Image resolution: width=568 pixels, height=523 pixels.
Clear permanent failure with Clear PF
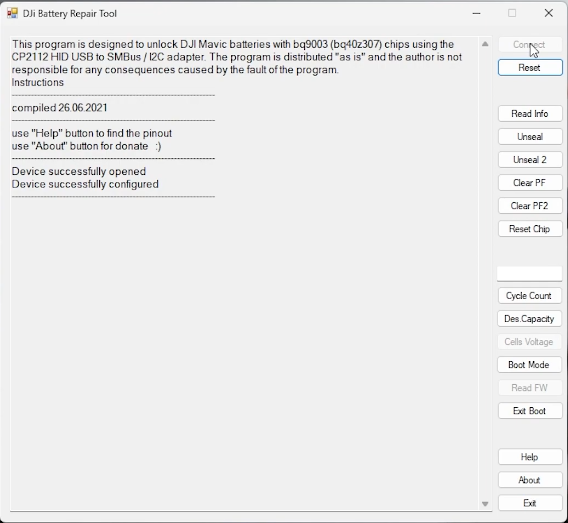[x=530, y=183]
